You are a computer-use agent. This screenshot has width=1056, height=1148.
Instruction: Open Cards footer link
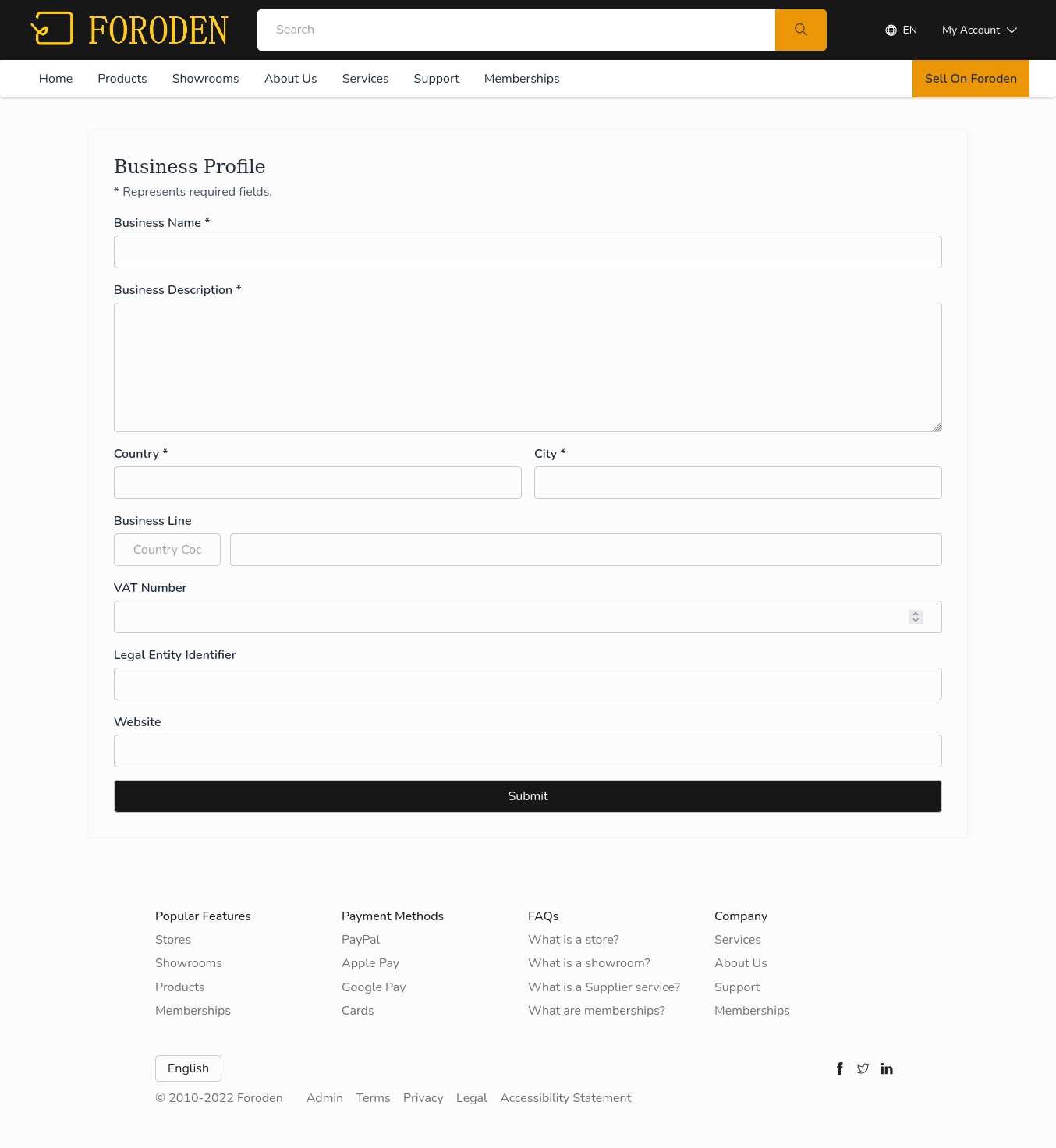point(358,1011)
